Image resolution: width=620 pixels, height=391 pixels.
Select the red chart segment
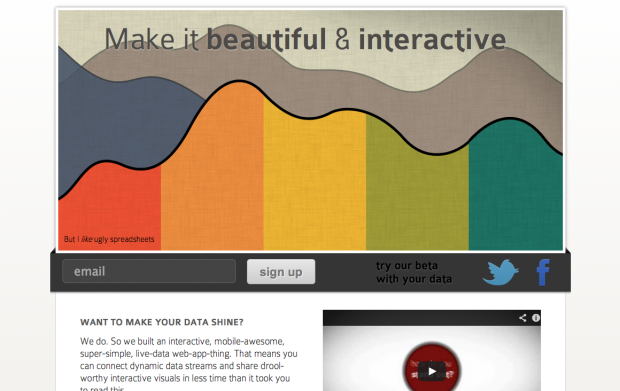pyautogui.click(x=110, y=210)
